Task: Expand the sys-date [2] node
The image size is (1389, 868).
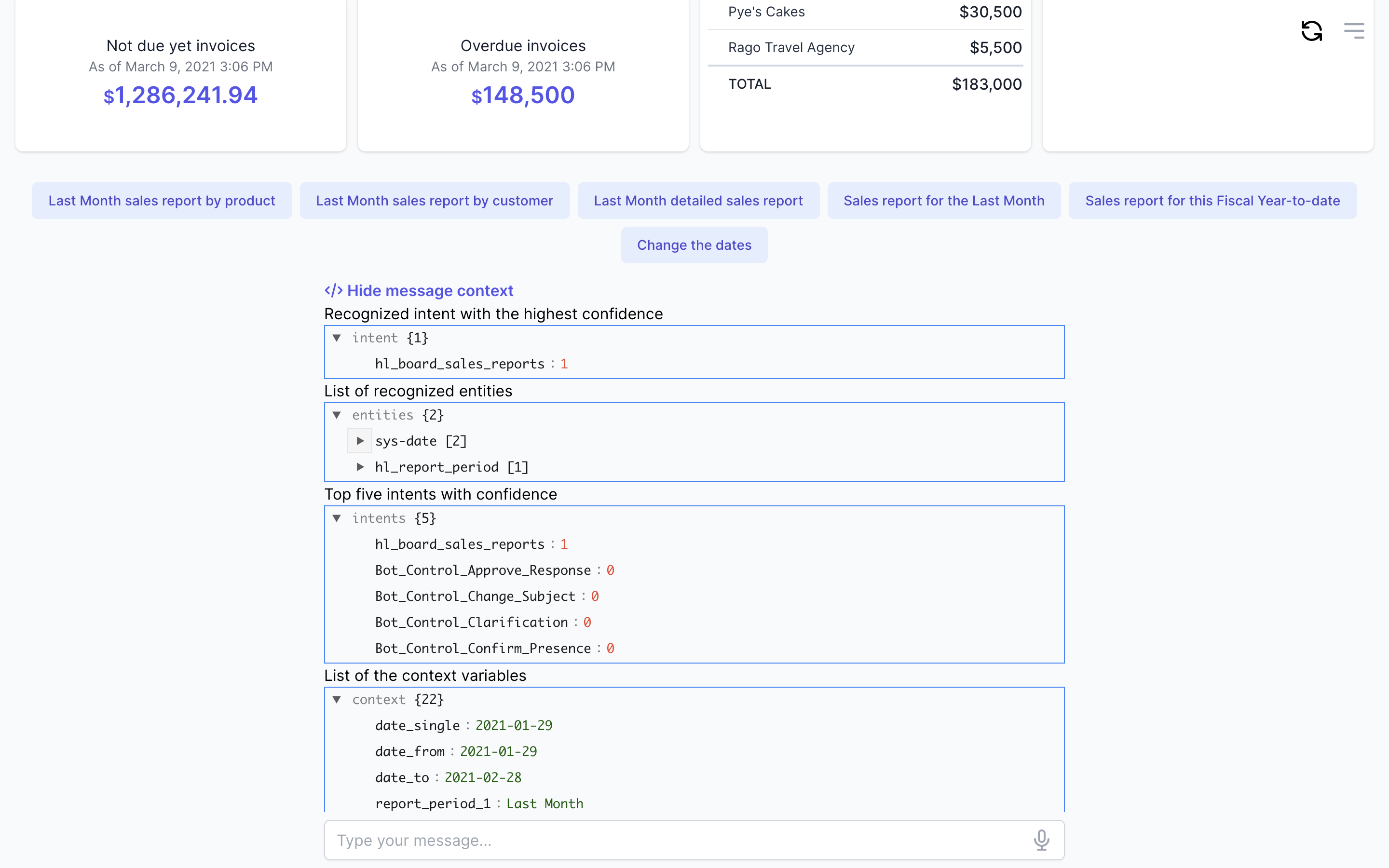Action: click(x=360, y=441)
